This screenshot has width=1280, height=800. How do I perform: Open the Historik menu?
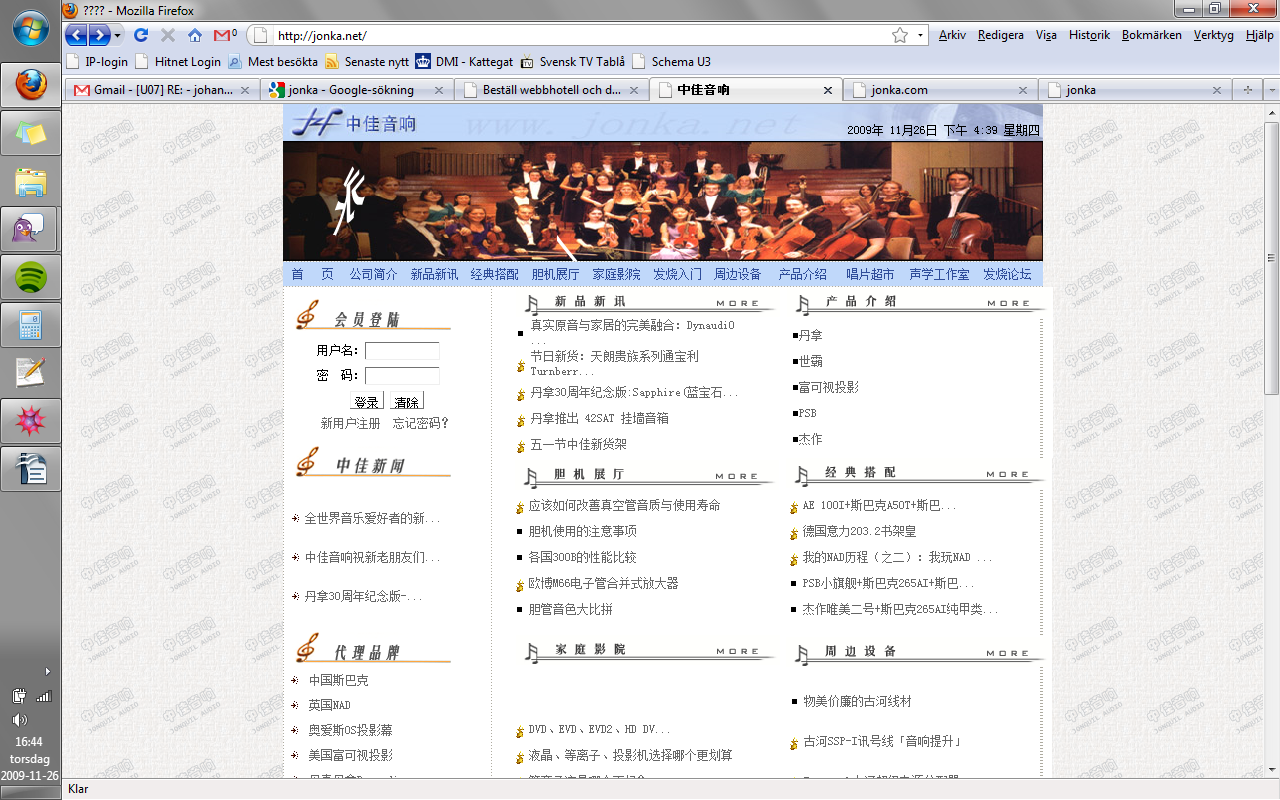pos(1089,35)
